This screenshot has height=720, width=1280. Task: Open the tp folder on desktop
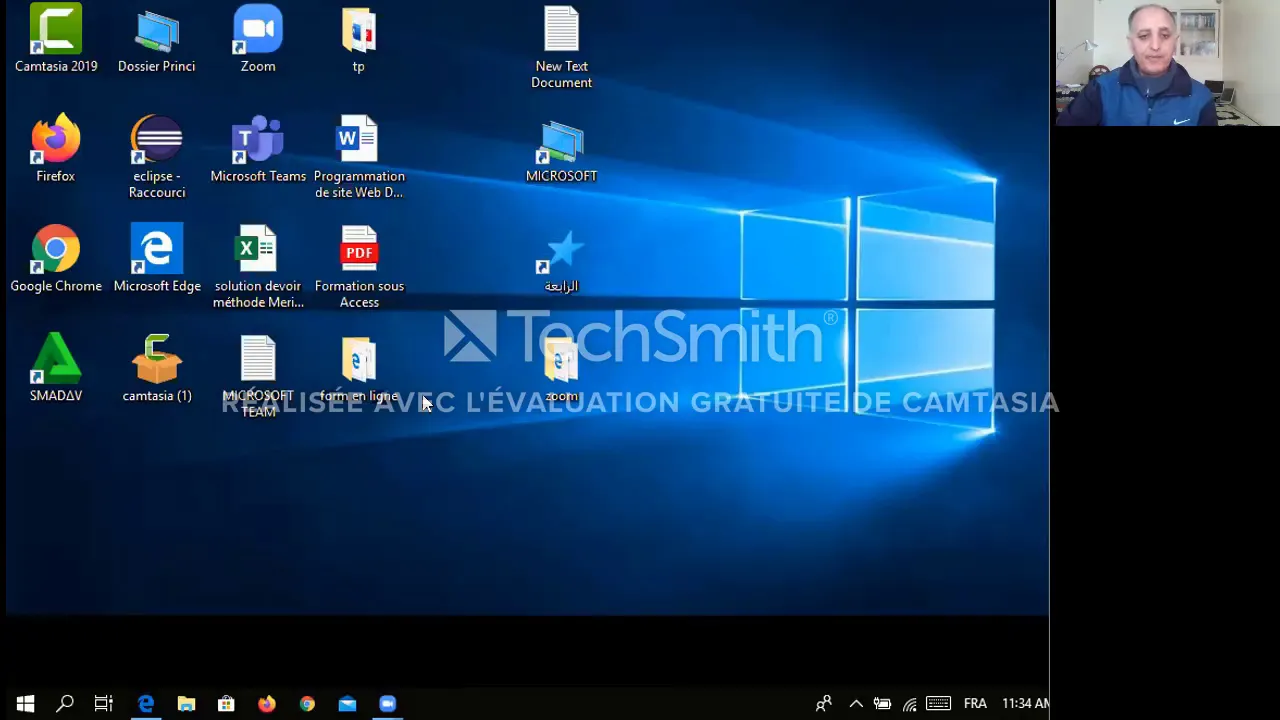(x=359, y=39)
